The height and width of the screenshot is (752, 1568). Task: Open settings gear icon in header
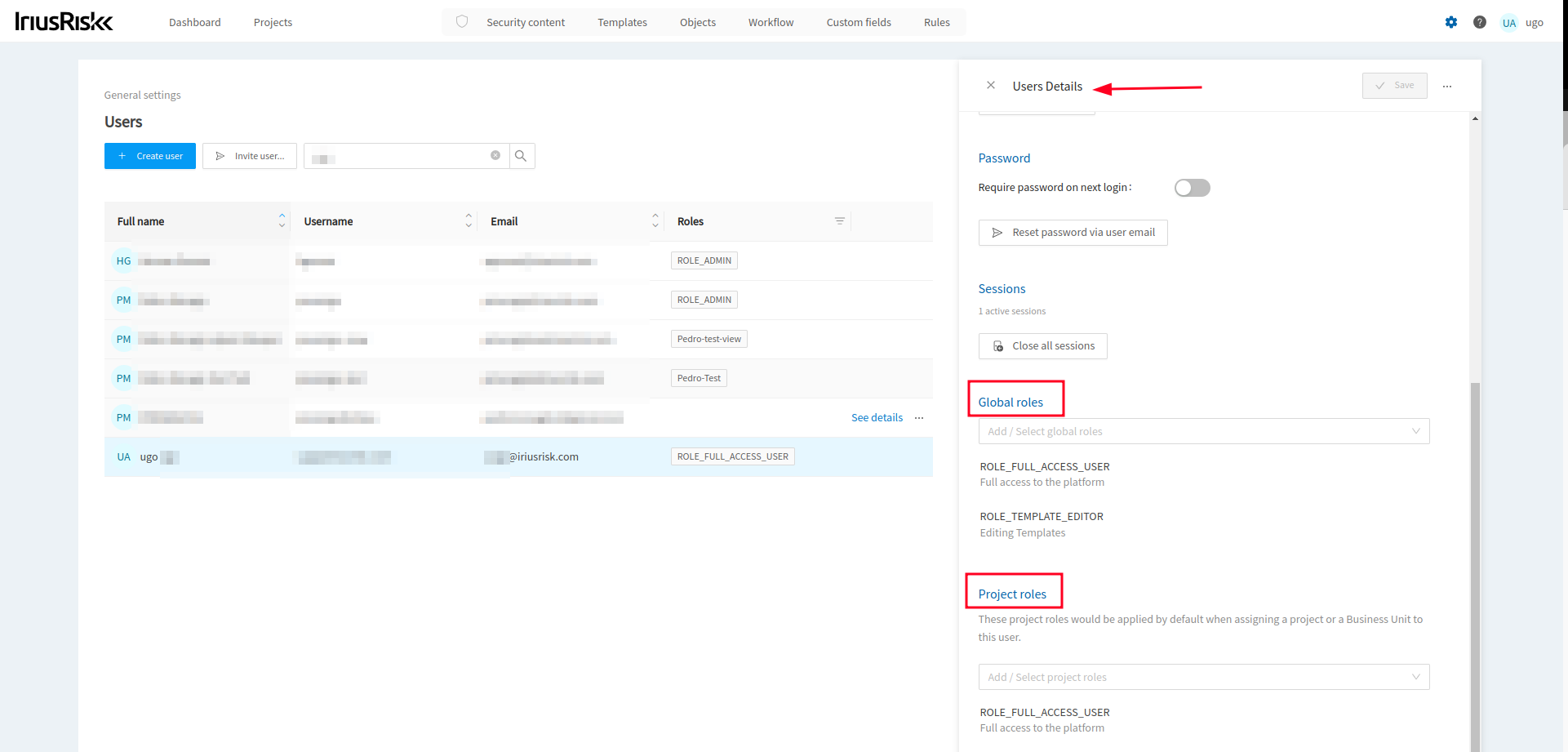click(x=1450, y=22)
